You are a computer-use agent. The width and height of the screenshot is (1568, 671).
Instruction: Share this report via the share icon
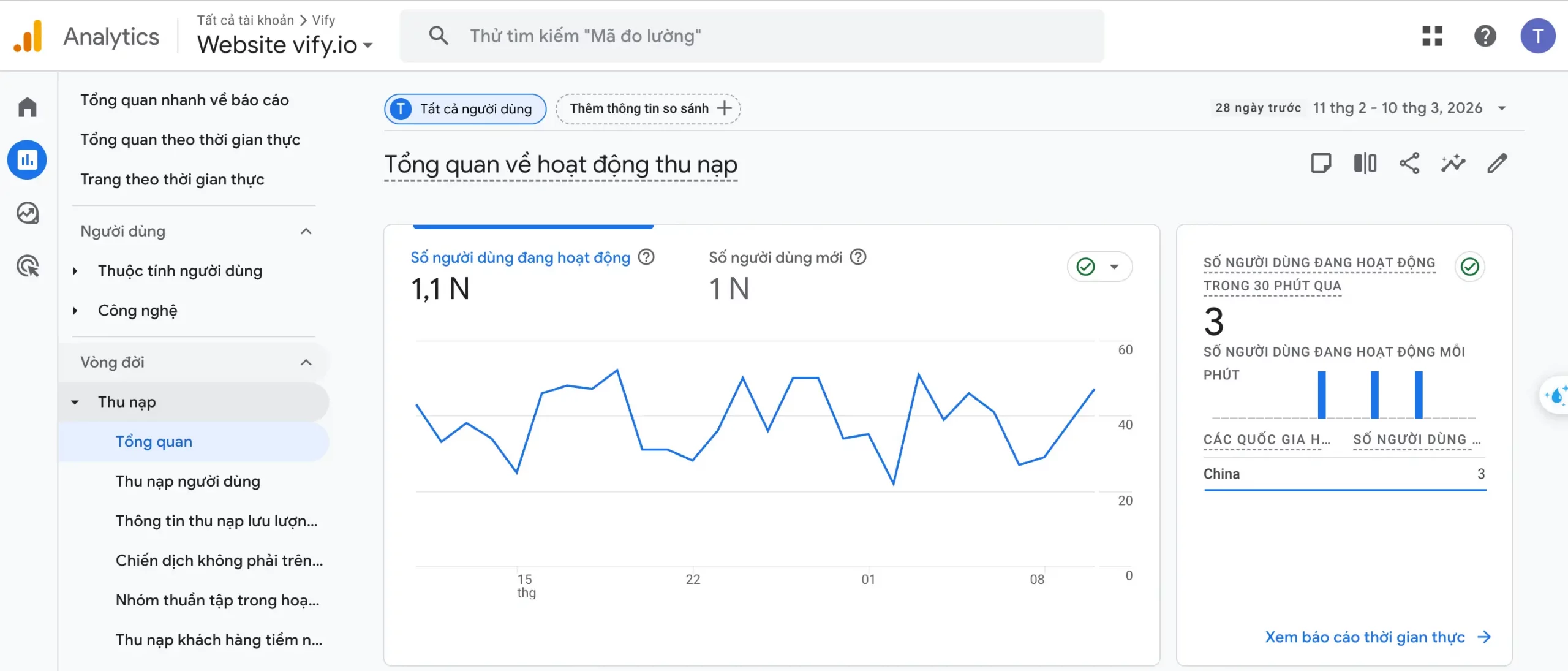(x=1409, y=164)
